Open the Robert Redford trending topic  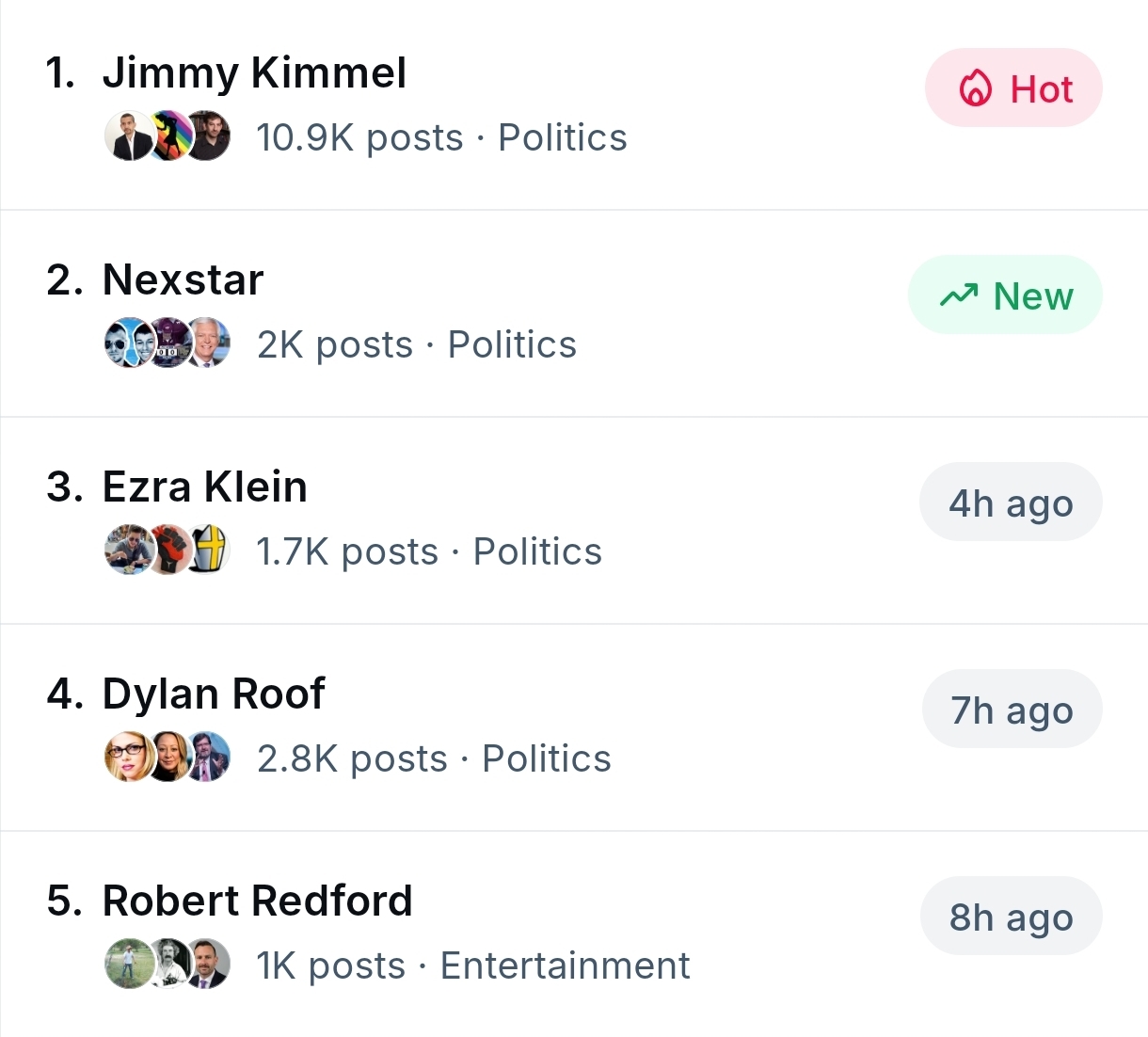pyautogui.click(x=257, y=901)
